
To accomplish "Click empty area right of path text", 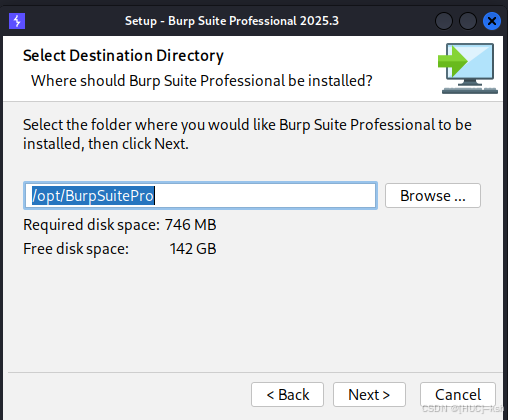I will click(x=265, y=196).
